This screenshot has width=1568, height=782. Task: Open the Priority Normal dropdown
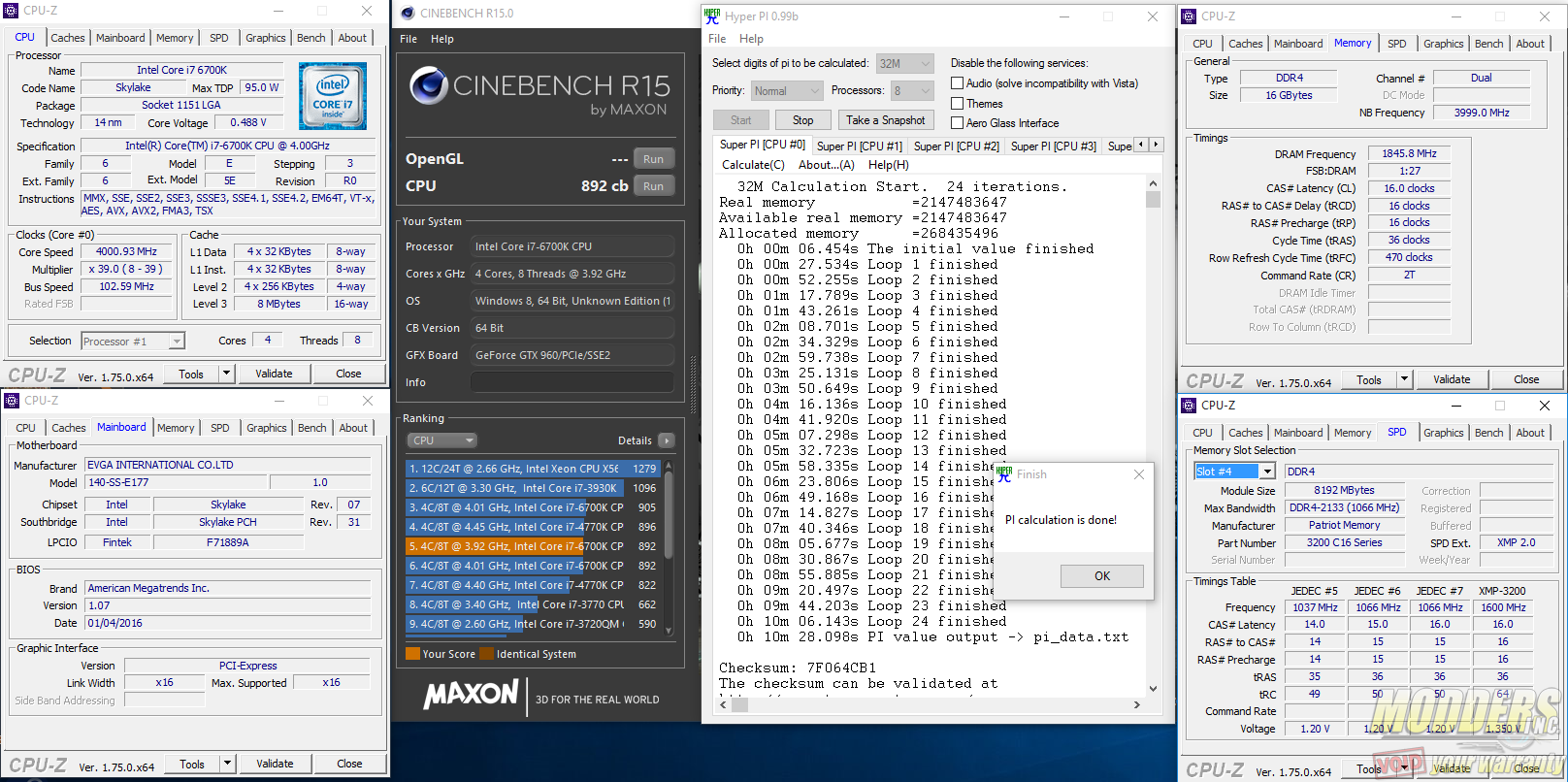[787, 90]
